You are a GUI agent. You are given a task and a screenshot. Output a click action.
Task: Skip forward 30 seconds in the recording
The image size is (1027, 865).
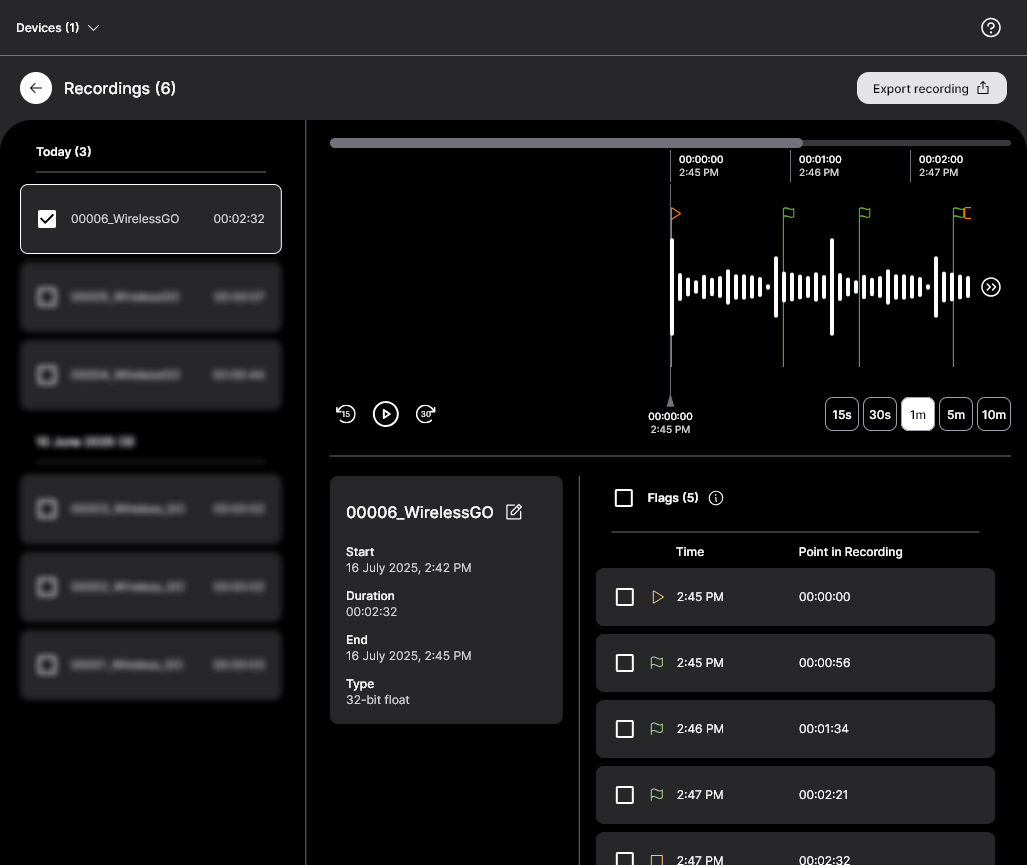tap(426, 414)
